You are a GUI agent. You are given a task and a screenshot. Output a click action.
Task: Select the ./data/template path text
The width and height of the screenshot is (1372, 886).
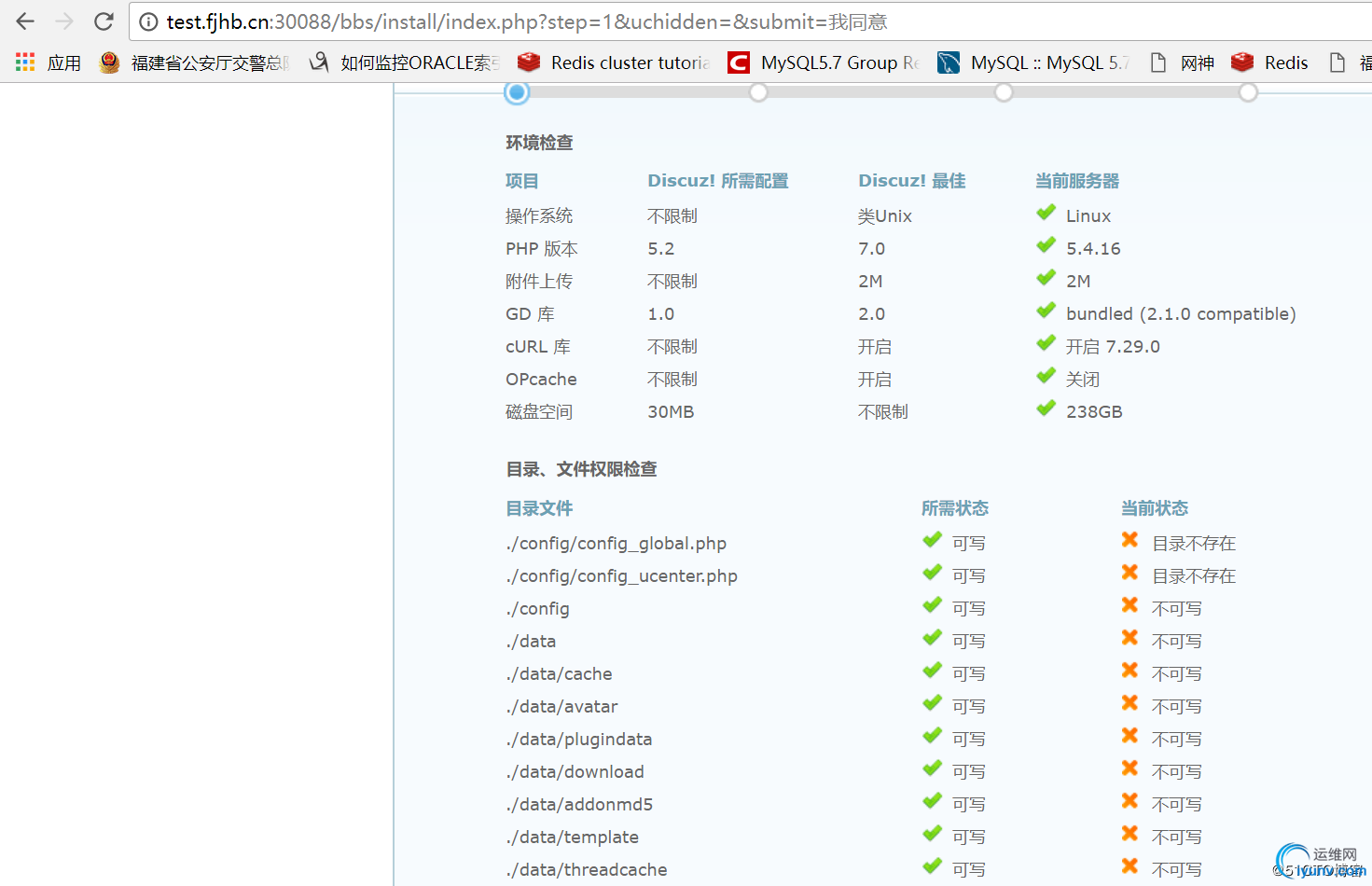point(573,838)
